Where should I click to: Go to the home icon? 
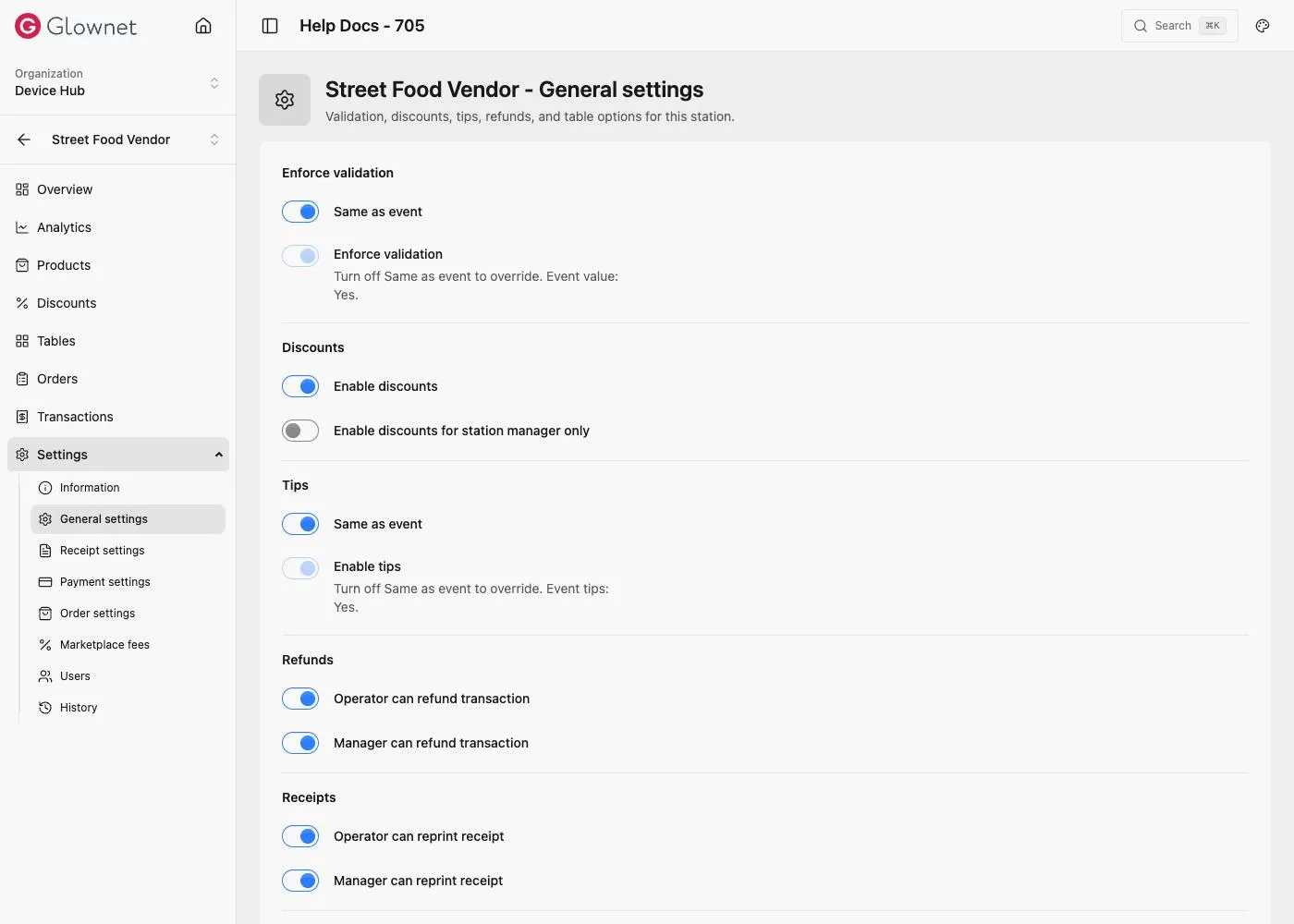pyautogui.click(x=203, y=26)
